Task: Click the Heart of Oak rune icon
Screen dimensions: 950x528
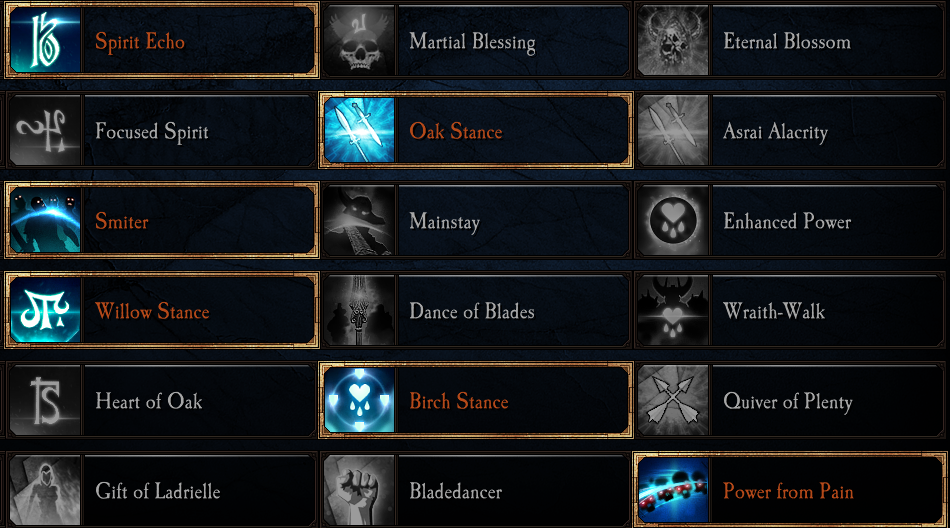Action: 45,401
